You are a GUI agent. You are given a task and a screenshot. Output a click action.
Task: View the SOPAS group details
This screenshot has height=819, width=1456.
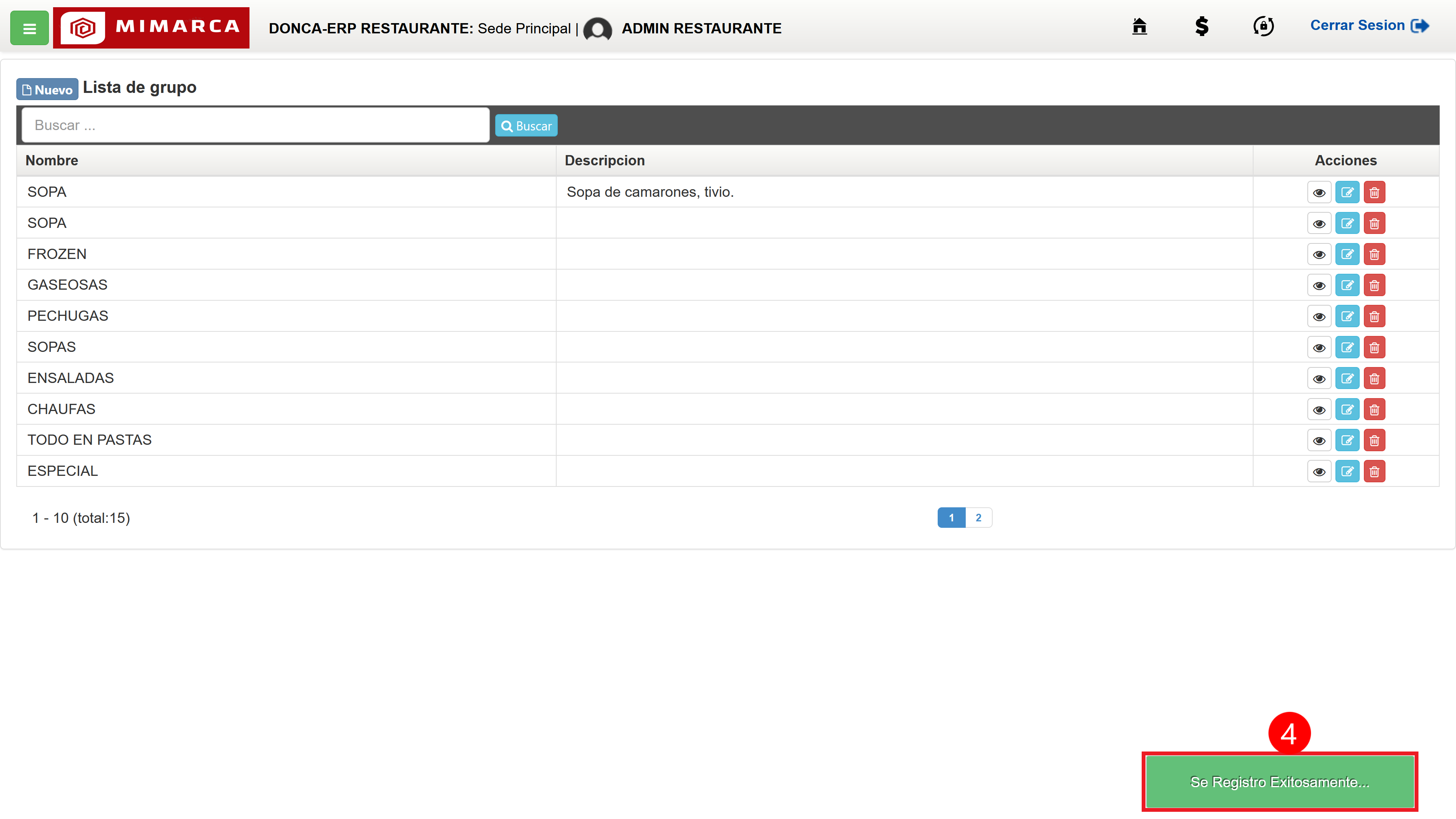coord(1319,348)
